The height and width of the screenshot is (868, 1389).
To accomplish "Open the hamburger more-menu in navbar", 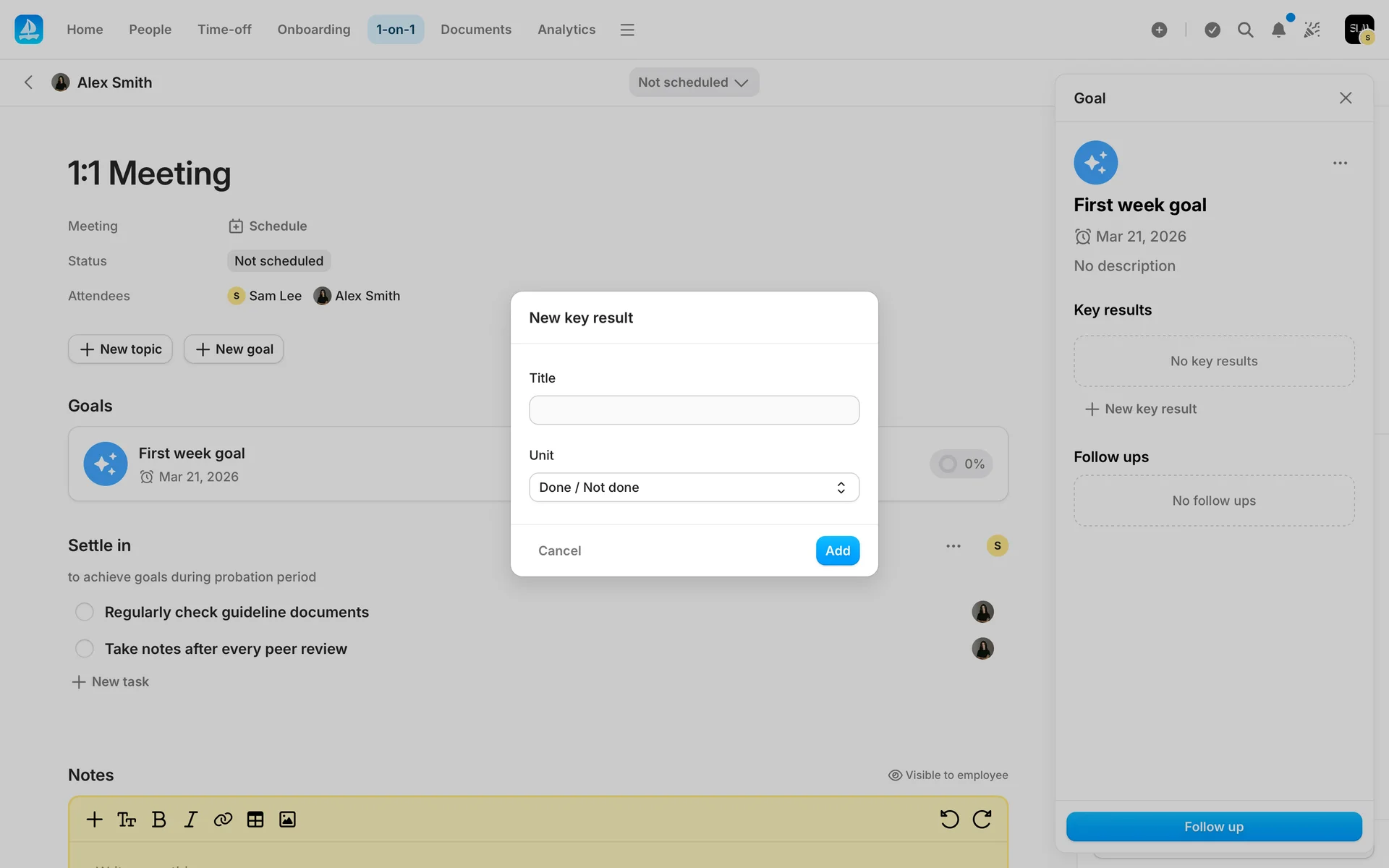I will click(x=627, y=30).
